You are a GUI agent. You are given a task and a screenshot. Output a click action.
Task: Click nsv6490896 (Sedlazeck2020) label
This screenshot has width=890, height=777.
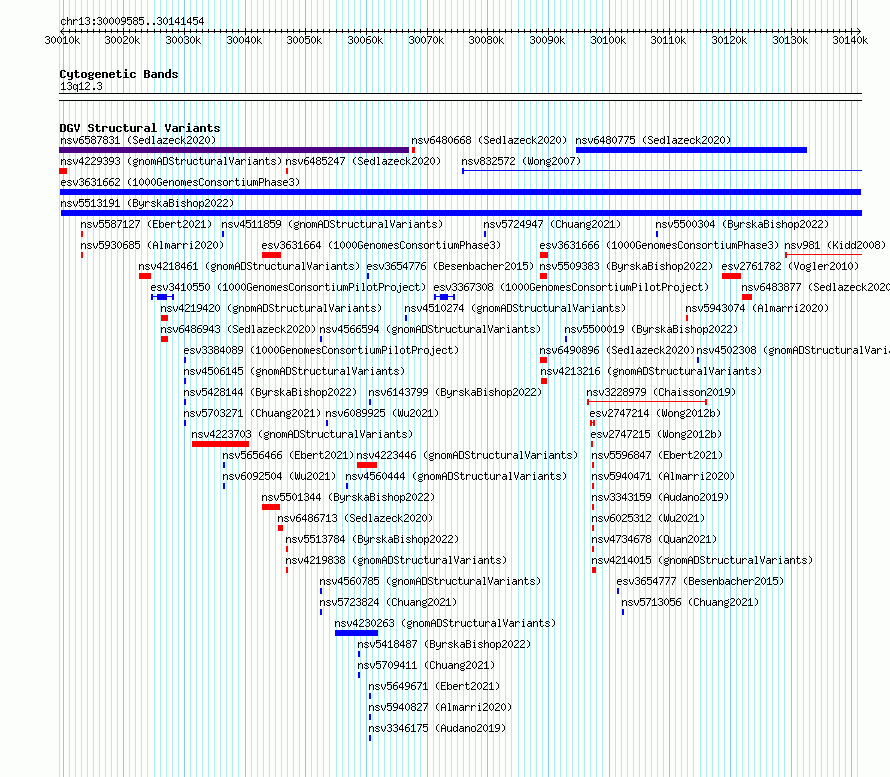[617, 350]
